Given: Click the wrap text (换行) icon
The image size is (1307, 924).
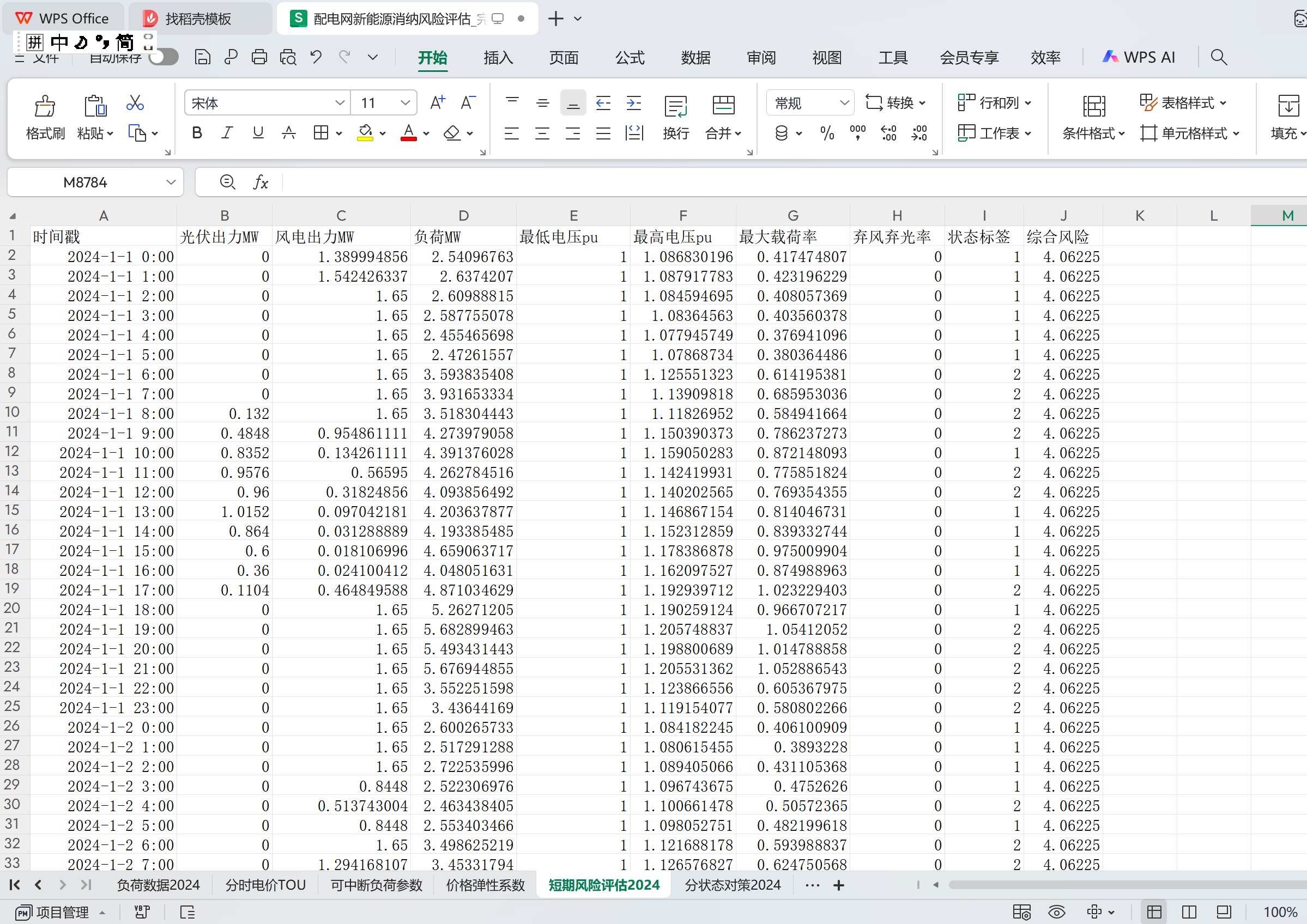Looking at the screenshot, I should pos(676,106).
